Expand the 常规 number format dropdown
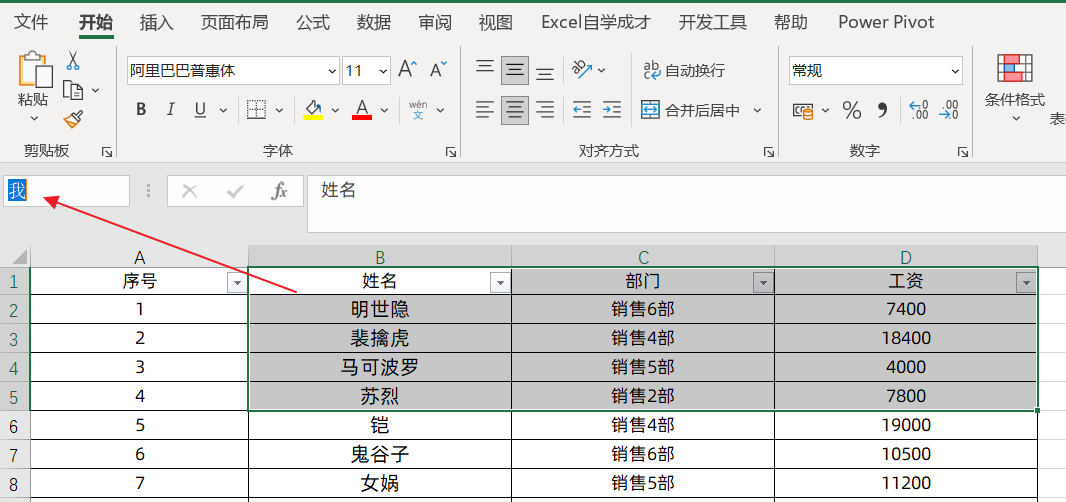Image resolution: width=1066 pixels, height=502 pixels. coord(955,71)
